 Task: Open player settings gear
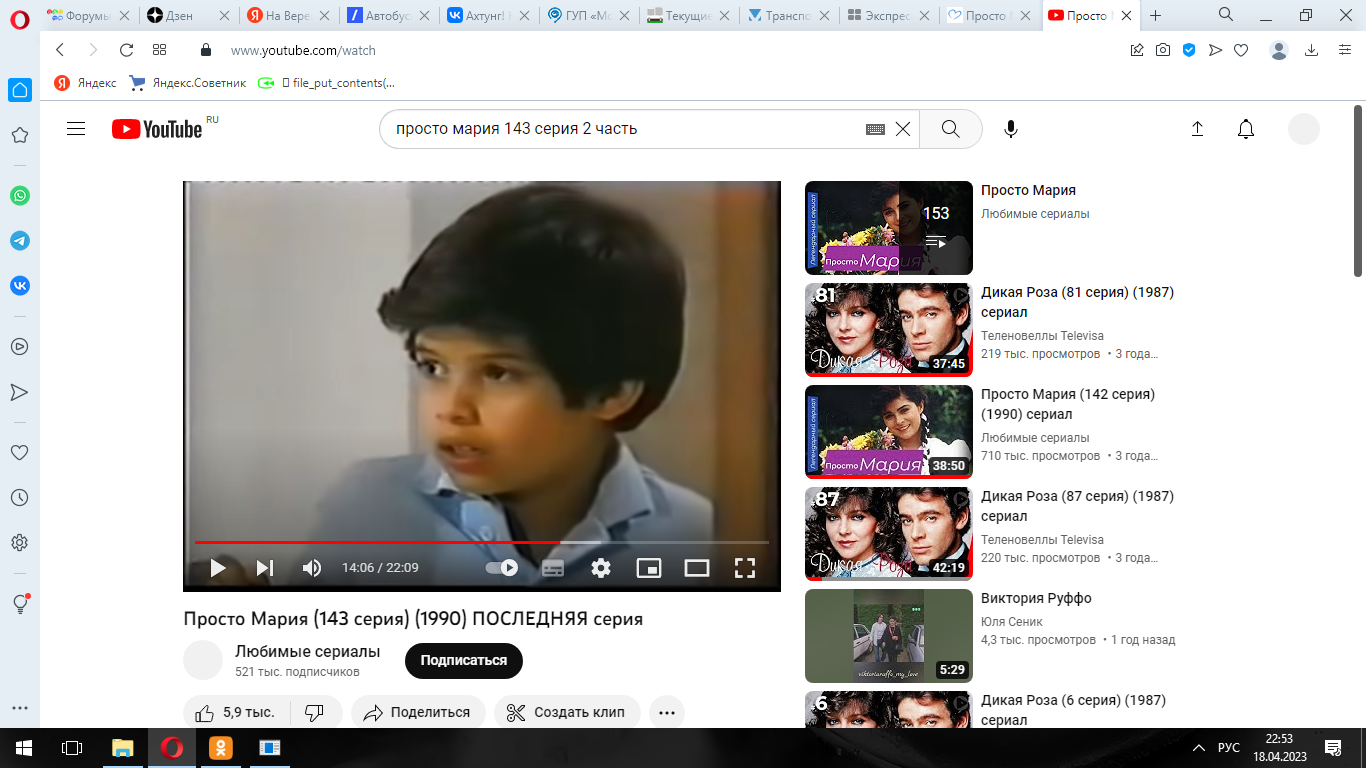point(600,568)
